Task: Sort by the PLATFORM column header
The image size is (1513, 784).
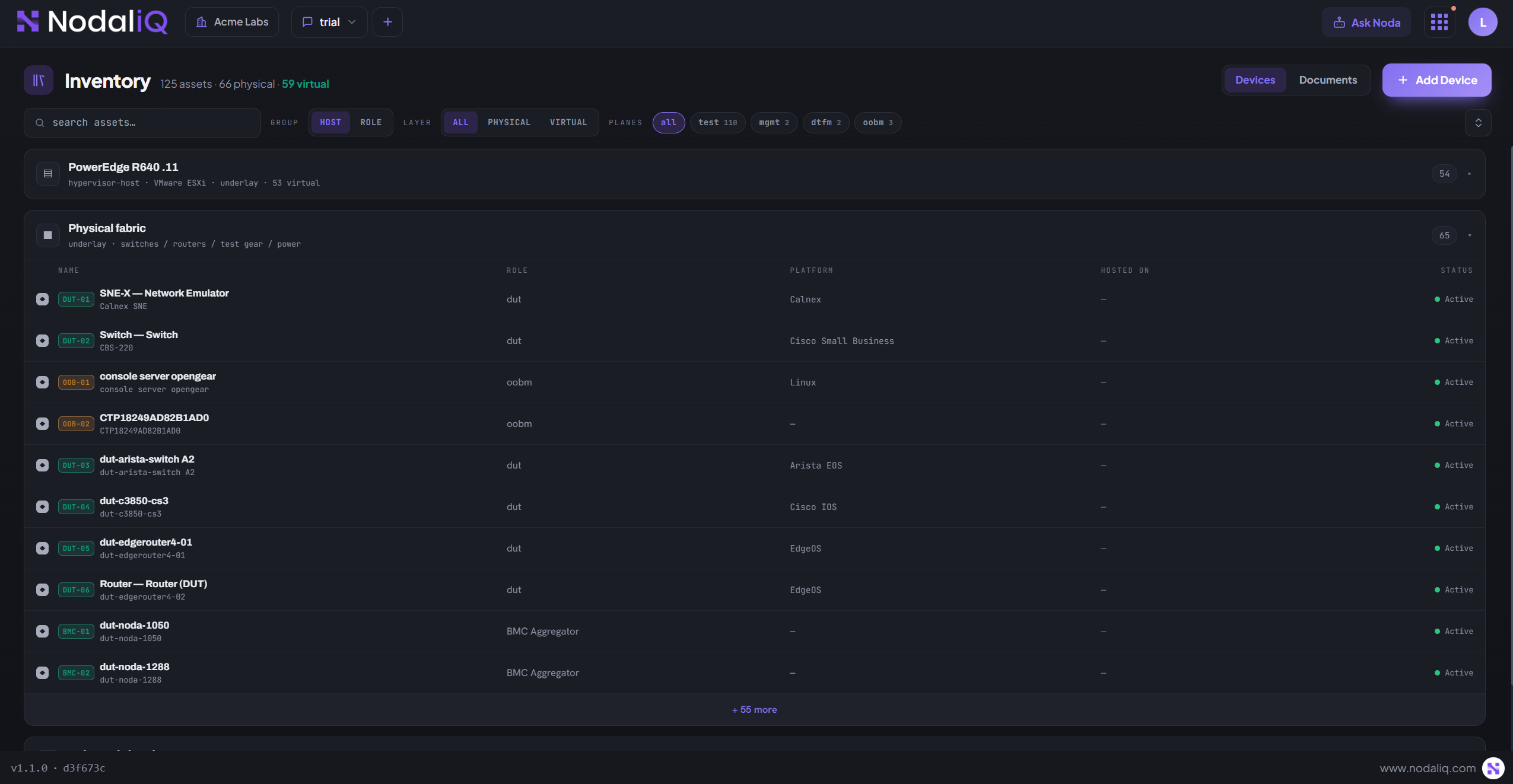Action: coord(811,270)
